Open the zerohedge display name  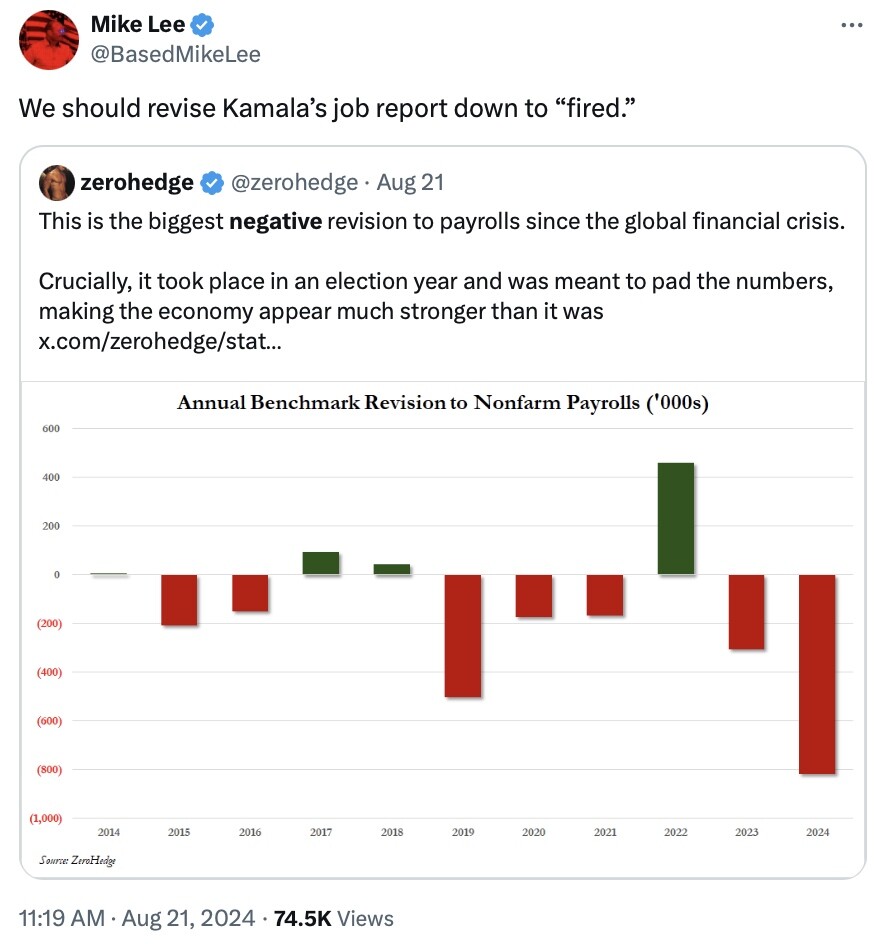[x=137, y=182]
